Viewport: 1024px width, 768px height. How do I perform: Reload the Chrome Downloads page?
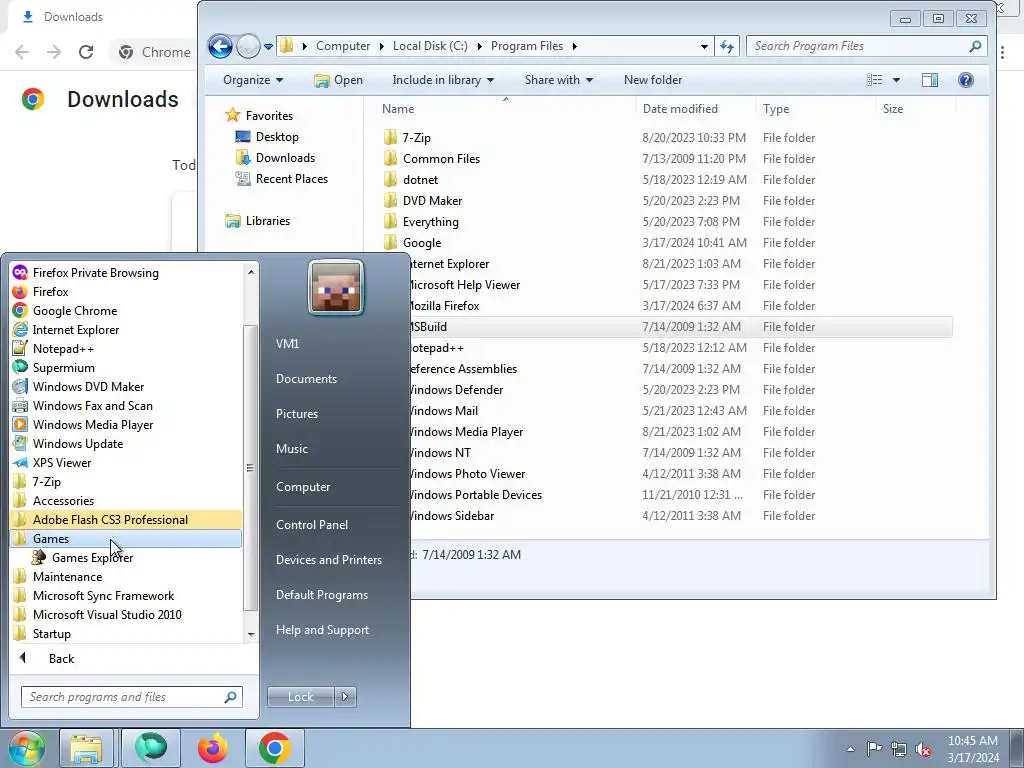[86, 52]
